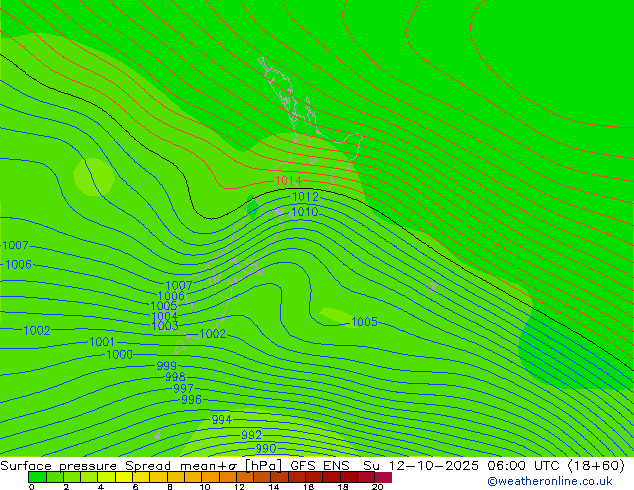
Task: Pick the dark red swatch above 20
Action: pos(383,477)
